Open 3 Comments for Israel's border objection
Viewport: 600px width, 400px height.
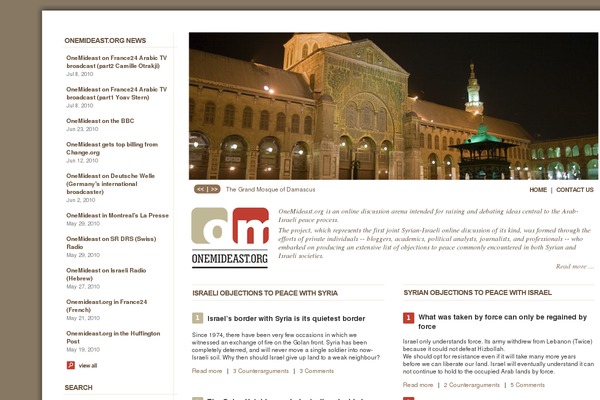click(x=316, y=371)
